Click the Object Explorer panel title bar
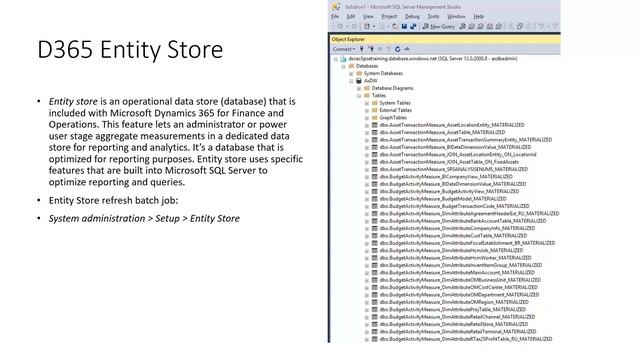Screen dimensions: 640x360 click(x=445, y=39)
